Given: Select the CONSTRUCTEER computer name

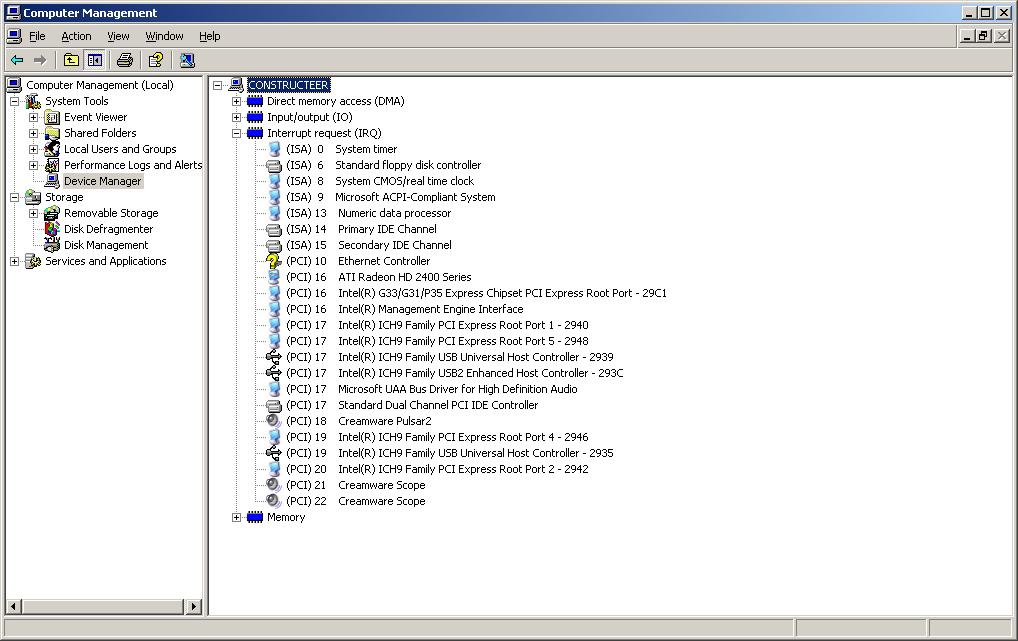Looking at the screenshot, I should pyautogui.click(x=288, y=85).
